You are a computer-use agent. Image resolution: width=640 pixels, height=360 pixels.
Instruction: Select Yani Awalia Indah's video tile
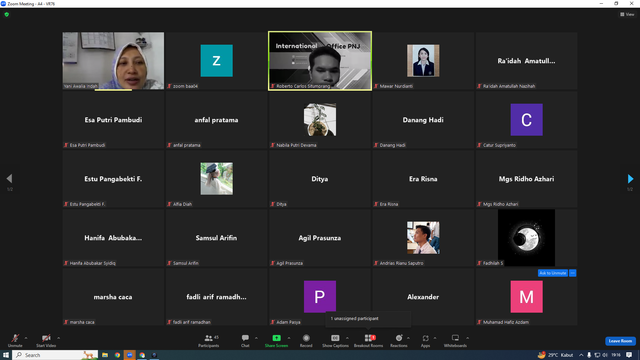[113, 61]
